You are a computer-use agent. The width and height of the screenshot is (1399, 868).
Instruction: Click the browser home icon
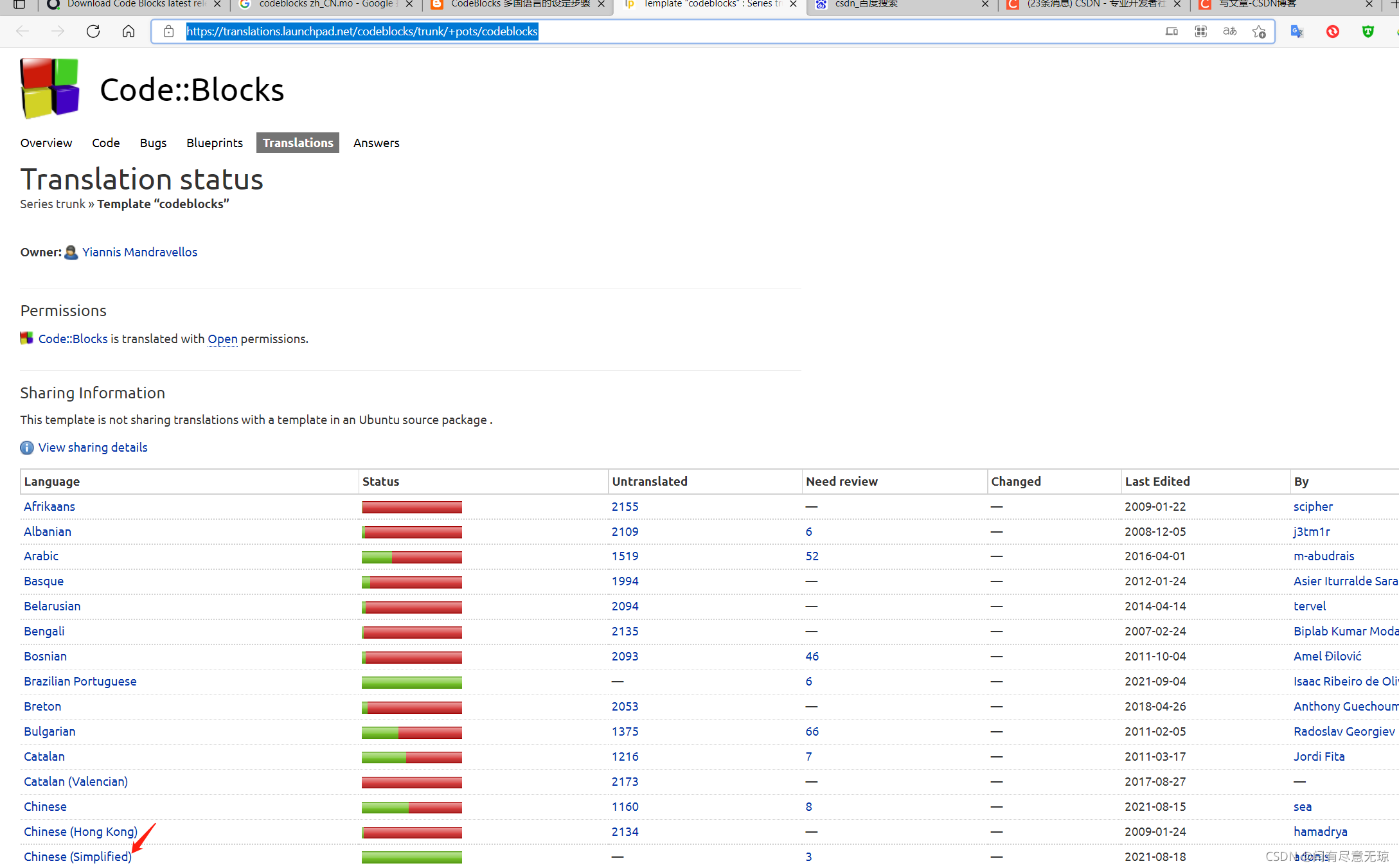coord(129,31)
